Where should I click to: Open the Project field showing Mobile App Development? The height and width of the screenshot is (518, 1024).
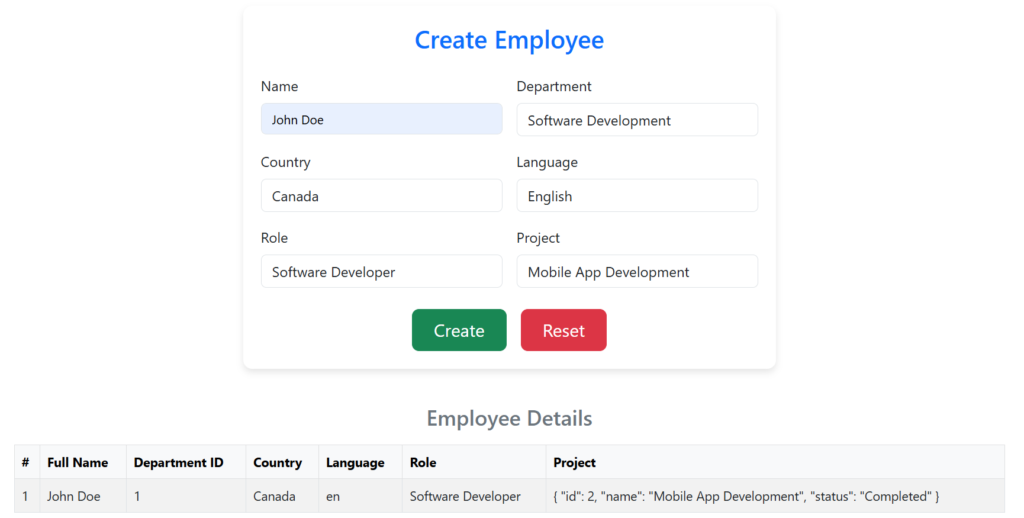click(x=637, y=271)
